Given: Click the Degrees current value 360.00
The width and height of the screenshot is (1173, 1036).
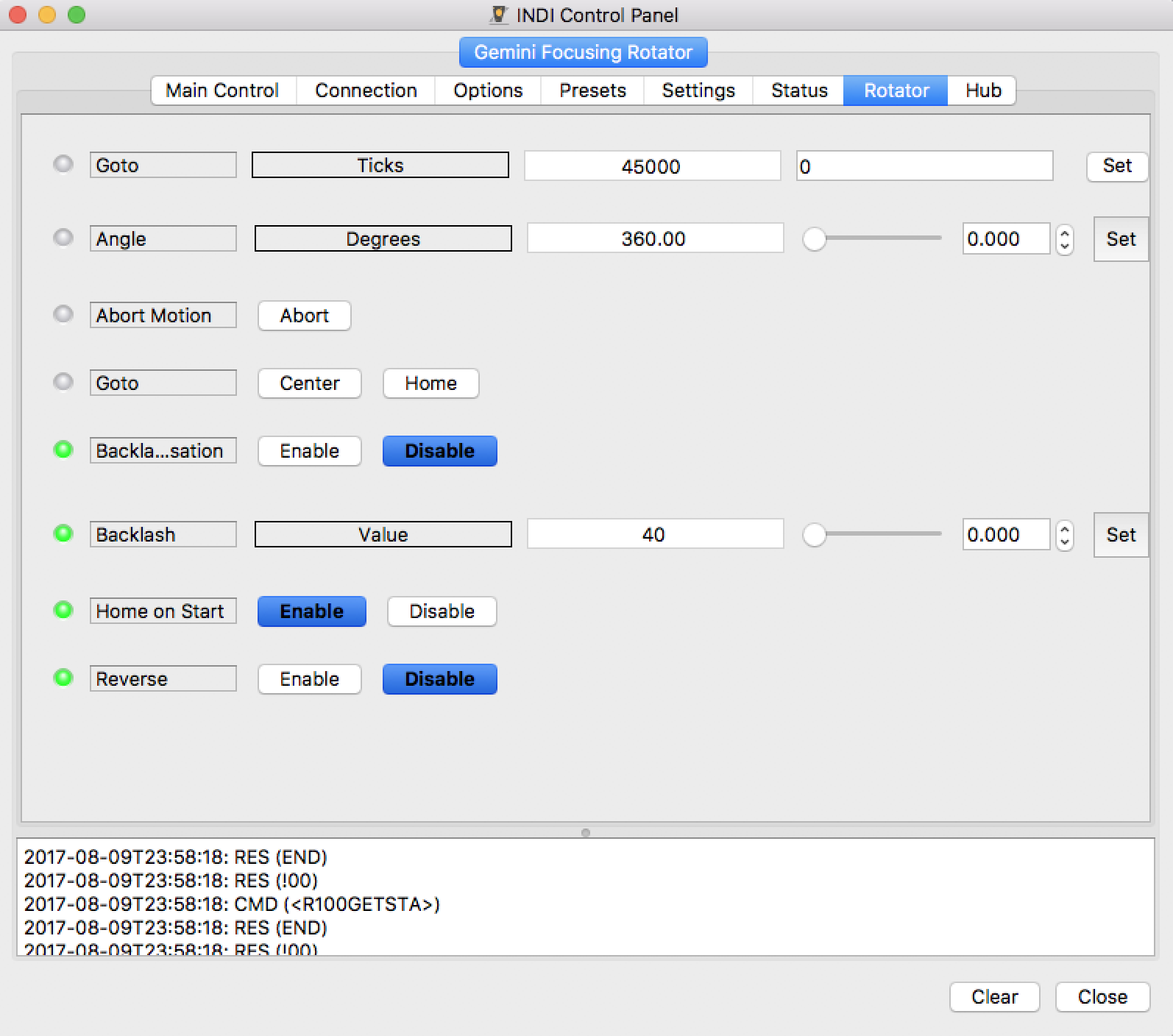Looking at the screenshot, I should 655,239.
